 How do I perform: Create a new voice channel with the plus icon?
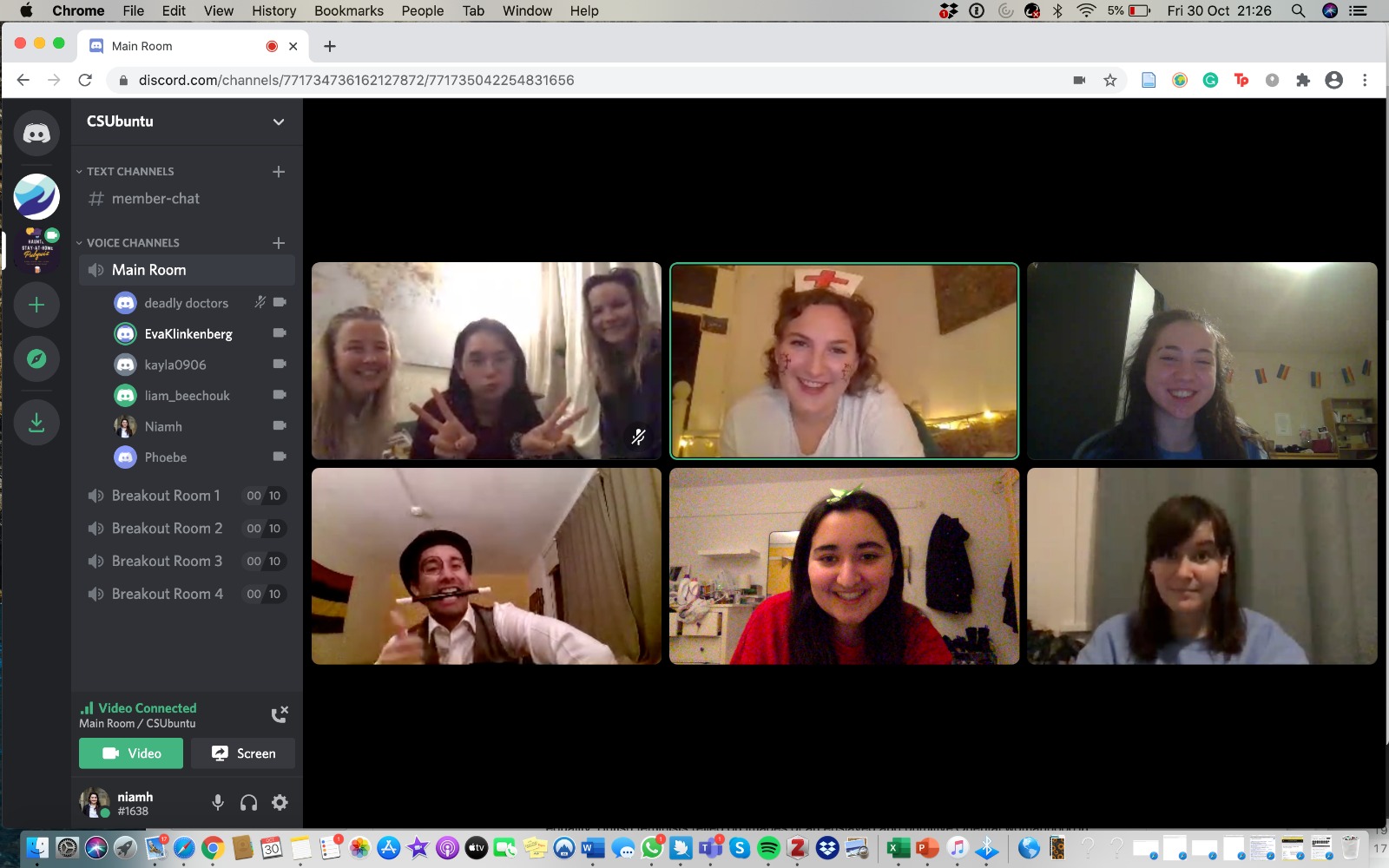[x=279, y=243]
